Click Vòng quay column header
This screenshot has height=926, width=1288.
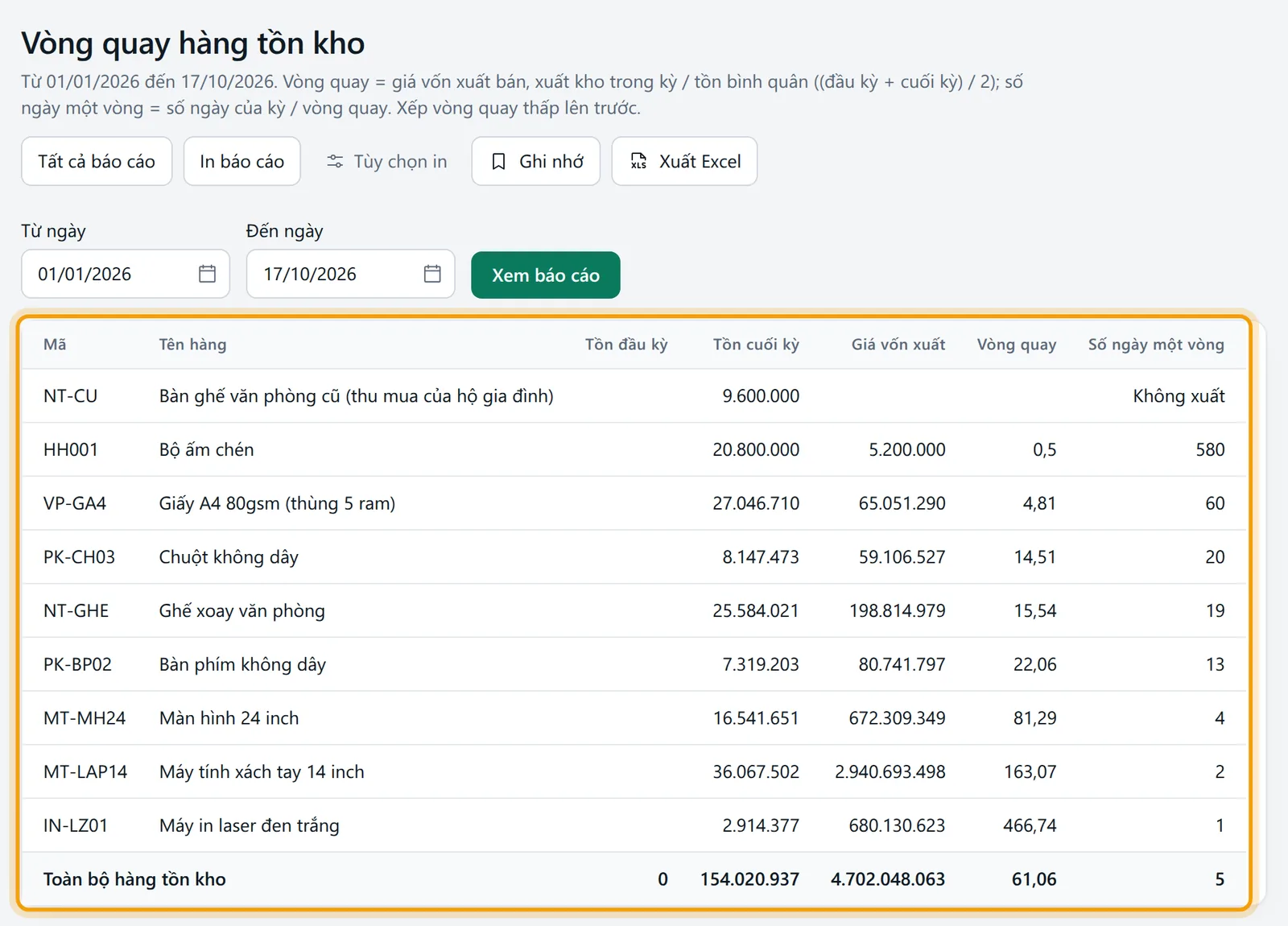pyautogui.click(x=1017, y=345)
